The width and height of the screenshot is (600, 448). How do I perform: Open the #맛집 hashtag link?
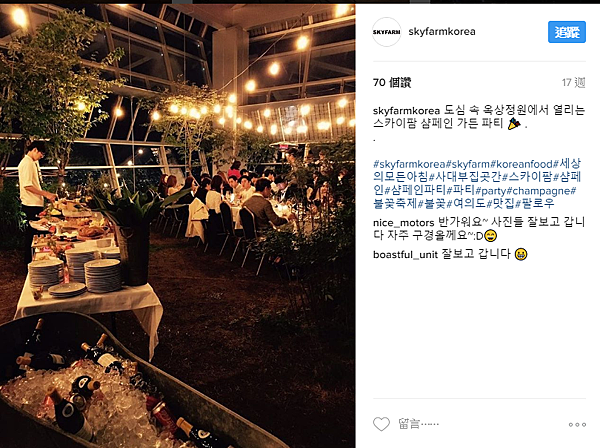point(501,204)
